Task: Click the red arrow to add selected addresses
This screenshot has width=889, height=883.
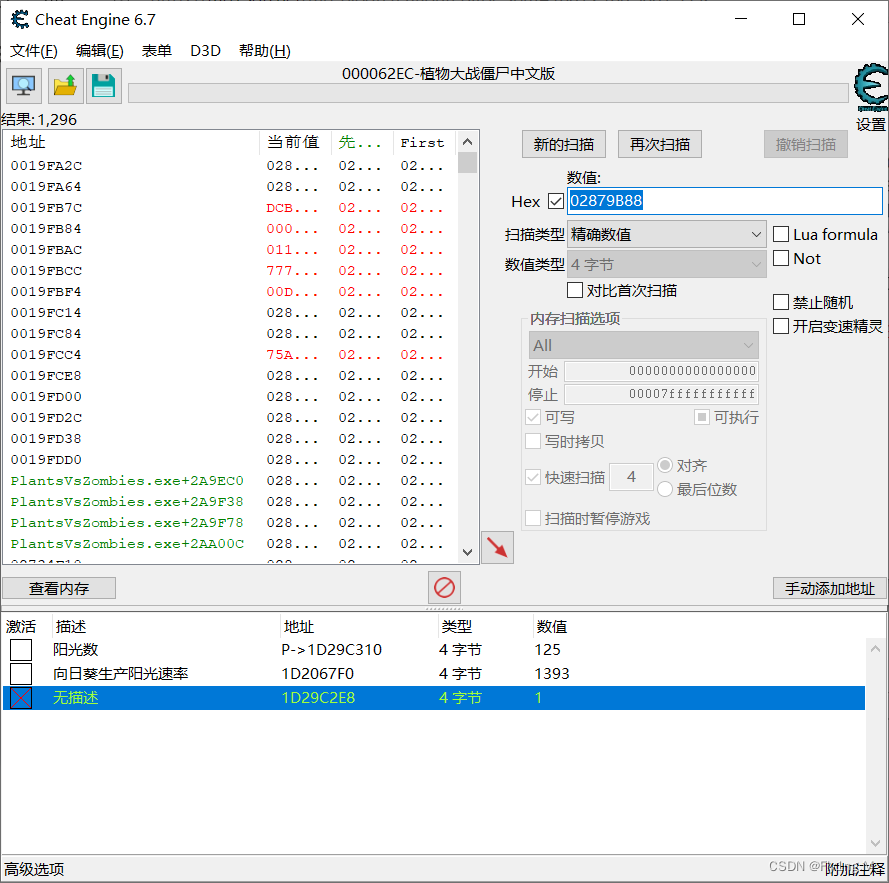Action: coord(497,547)
